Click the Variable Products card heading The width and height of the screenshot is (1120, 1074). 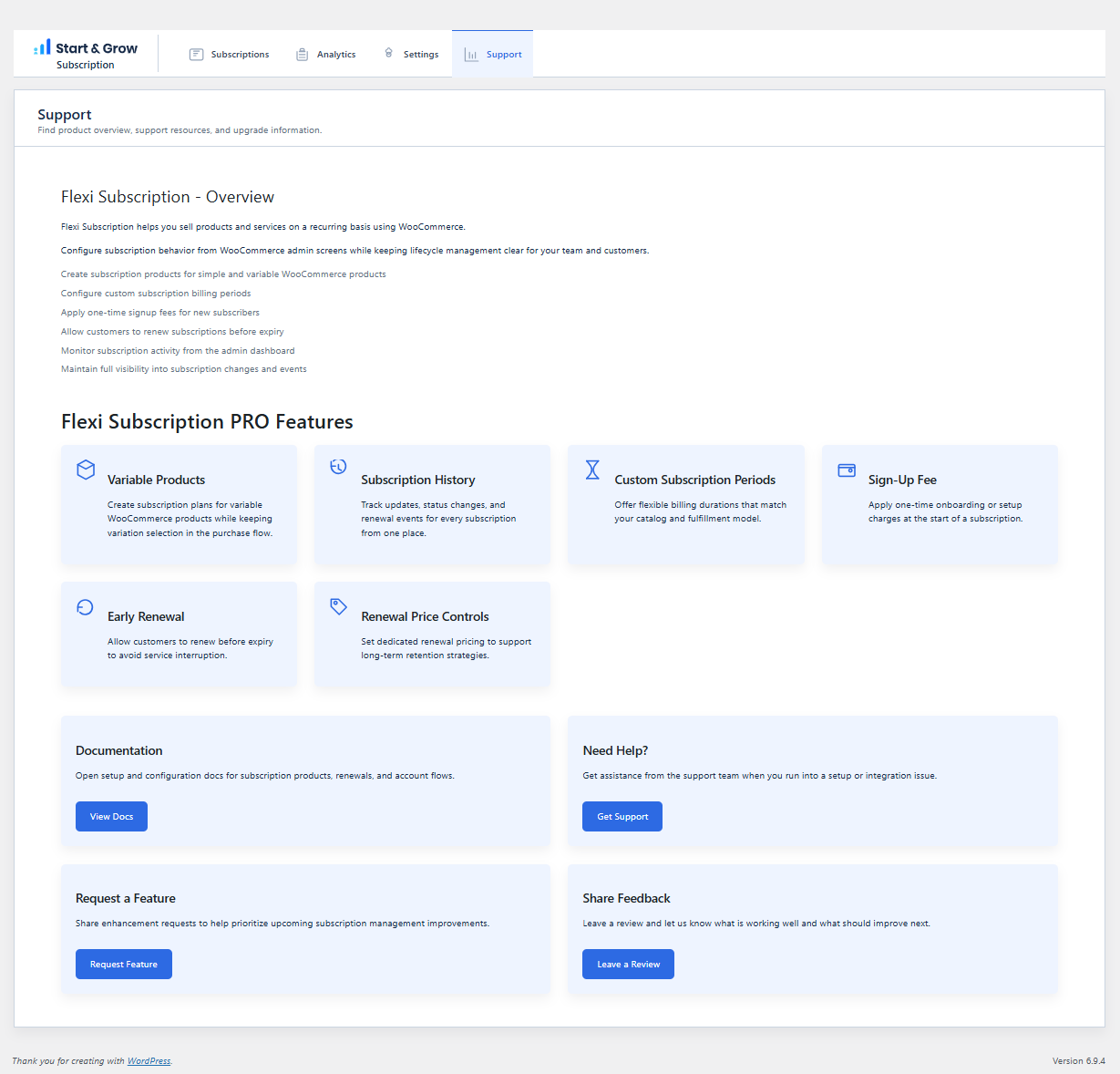[x=156, y=480]
